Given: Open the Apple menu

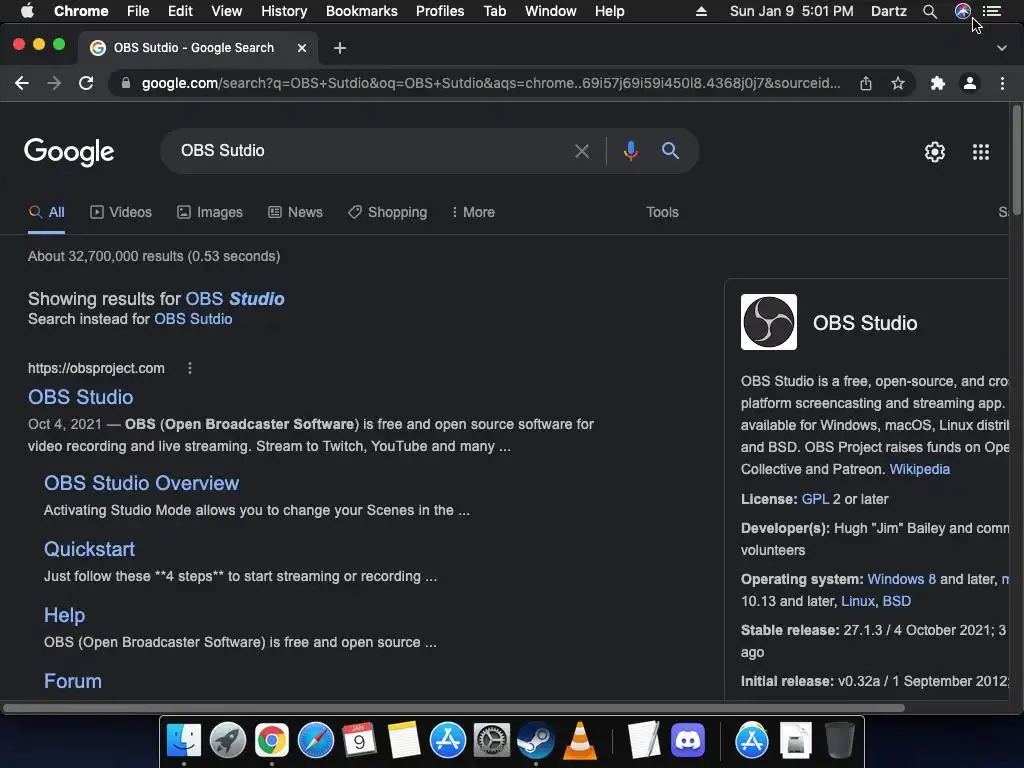Looking at the screenshot, I should 27,11.
